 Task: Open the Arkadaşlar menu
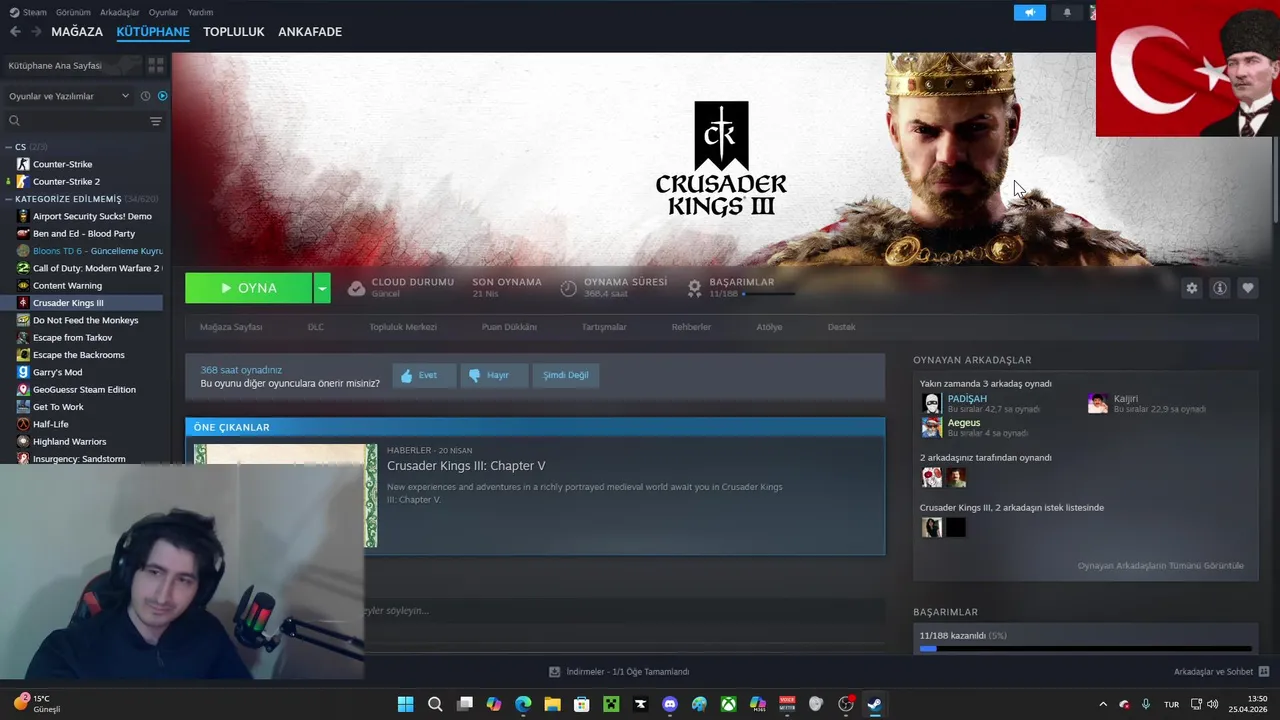click(120, 12)
